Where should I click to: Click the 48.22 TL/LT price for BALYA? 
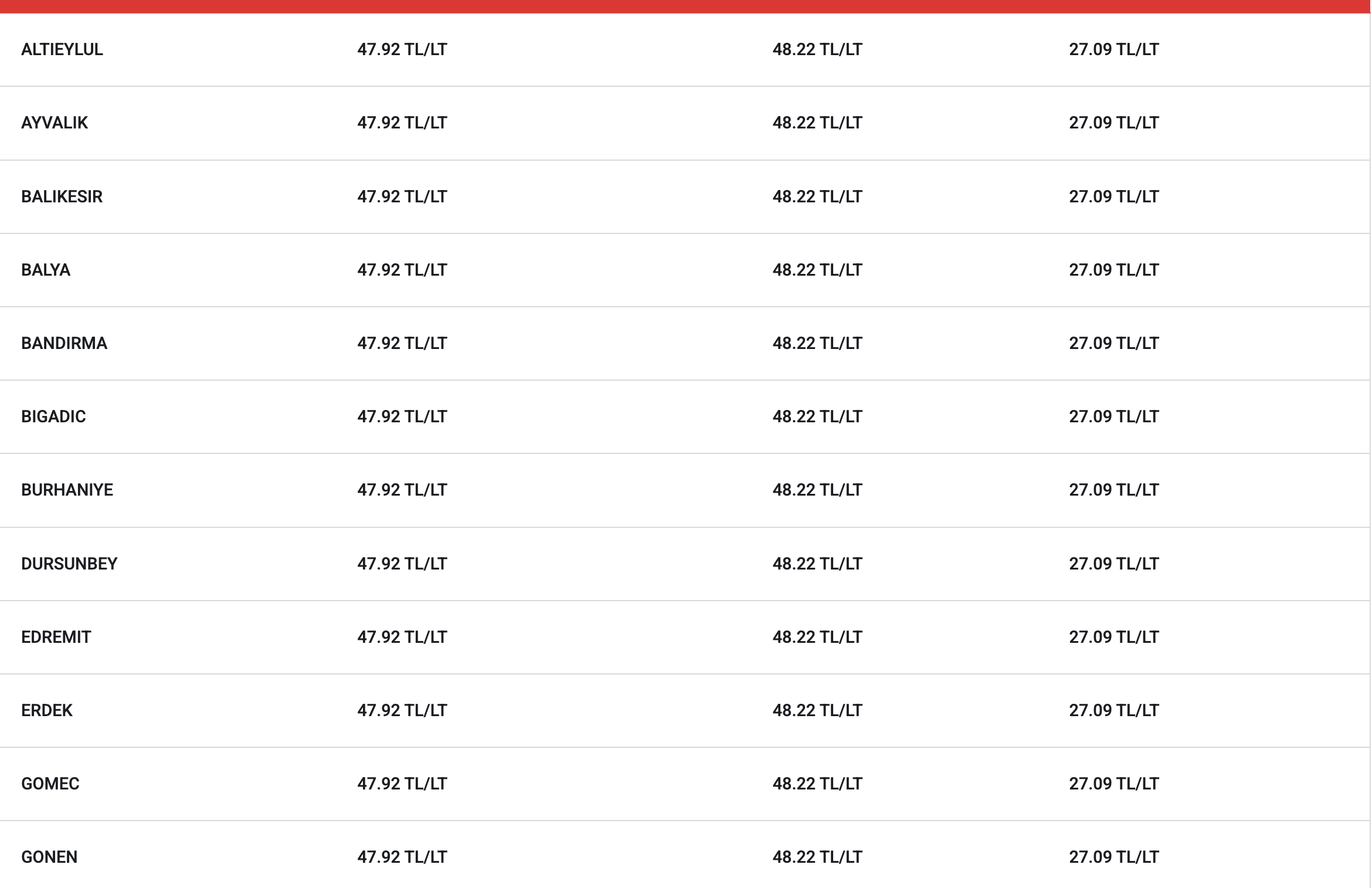817,270
